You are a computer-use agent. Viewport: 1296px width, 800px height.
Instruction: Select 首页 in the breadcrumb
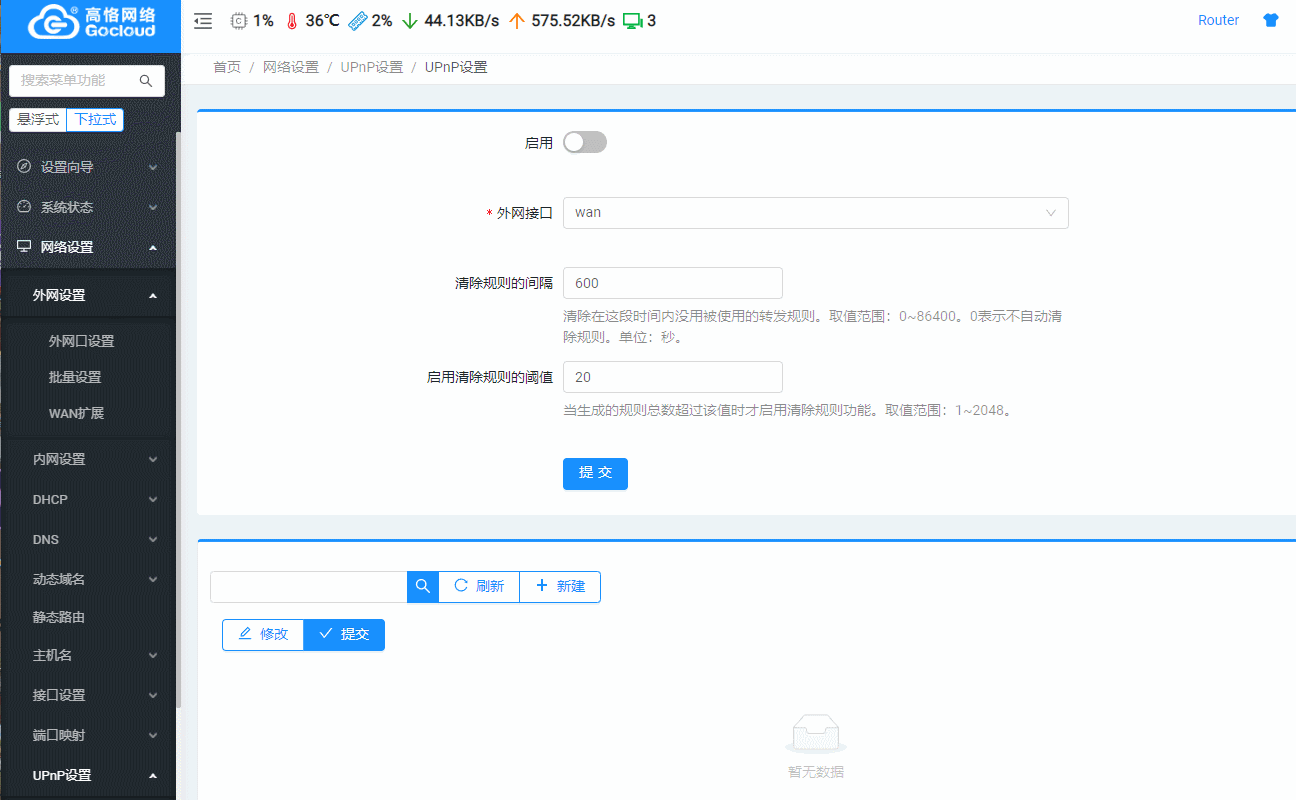tap(226, 67)
